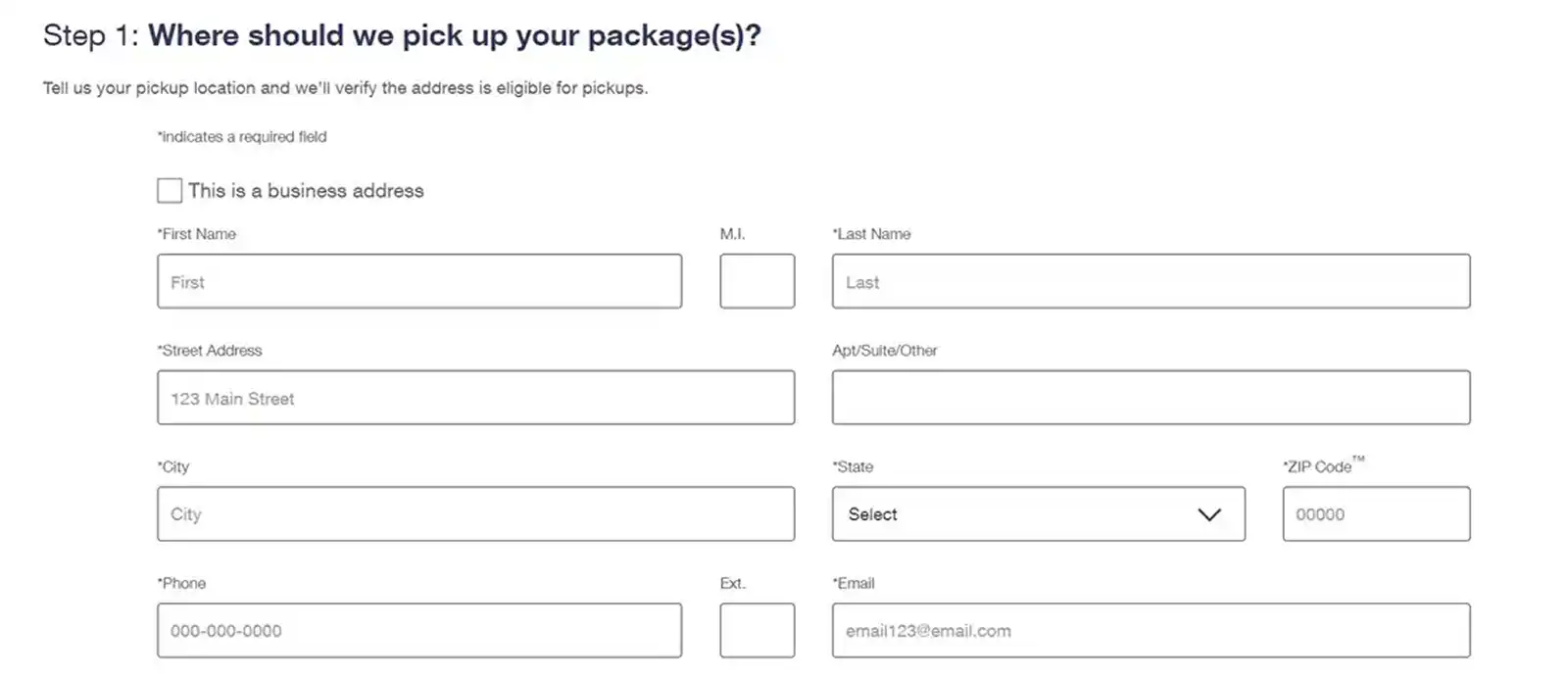Click the Email input field

(1151, 631)
